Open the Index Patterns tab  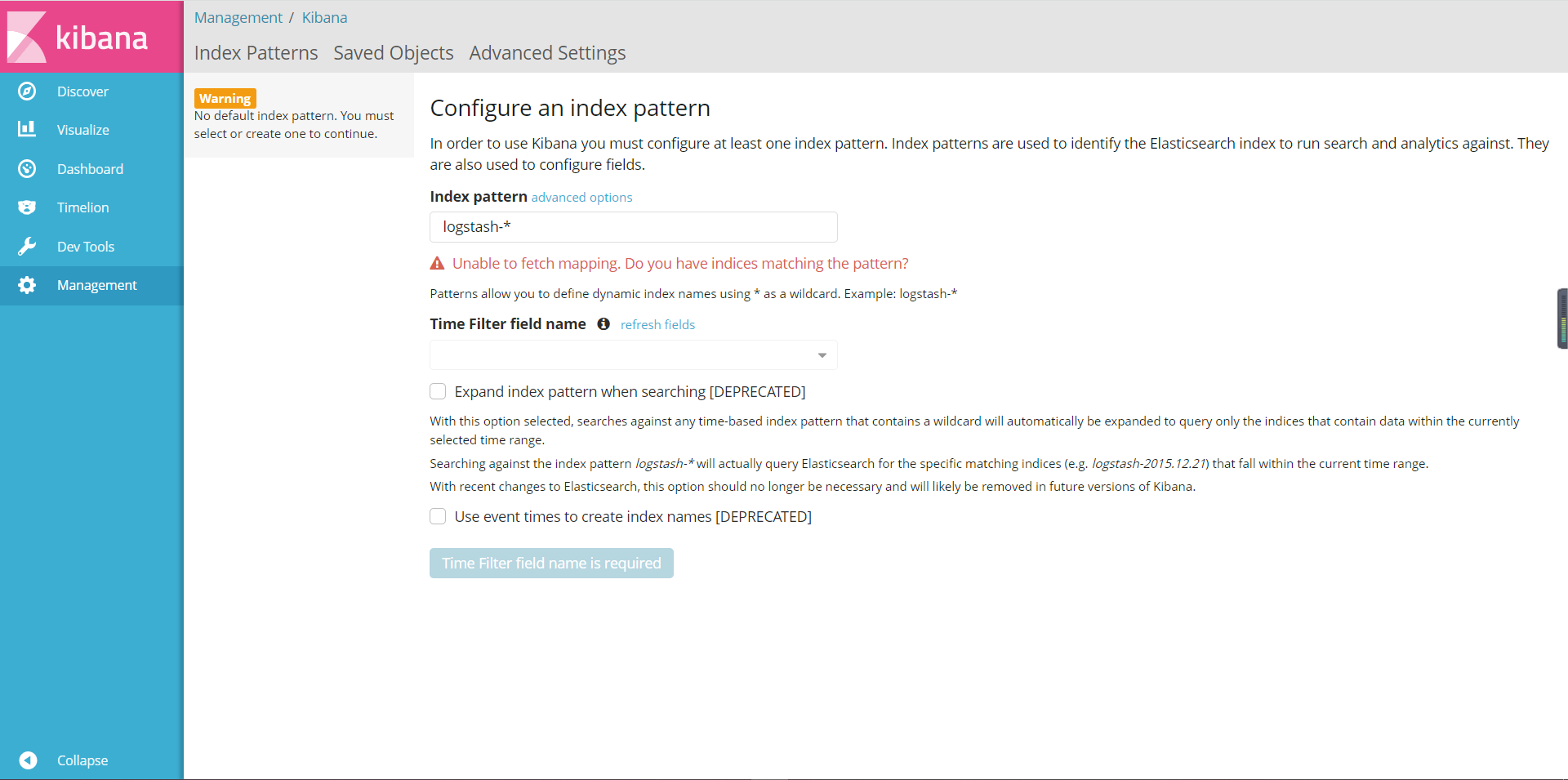(x=256, y=53)
